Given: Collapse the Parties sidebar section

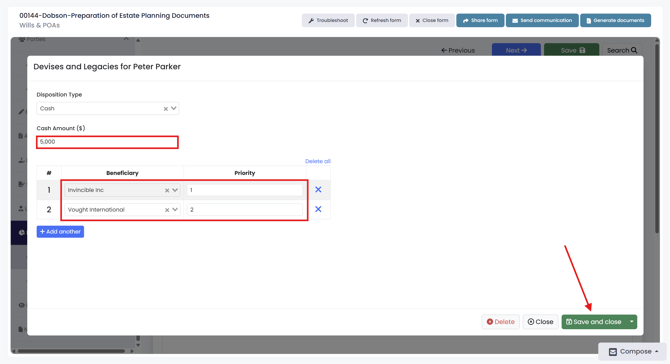Looking at the screenshot, I should pyautogui.click(x=126, y=39).
